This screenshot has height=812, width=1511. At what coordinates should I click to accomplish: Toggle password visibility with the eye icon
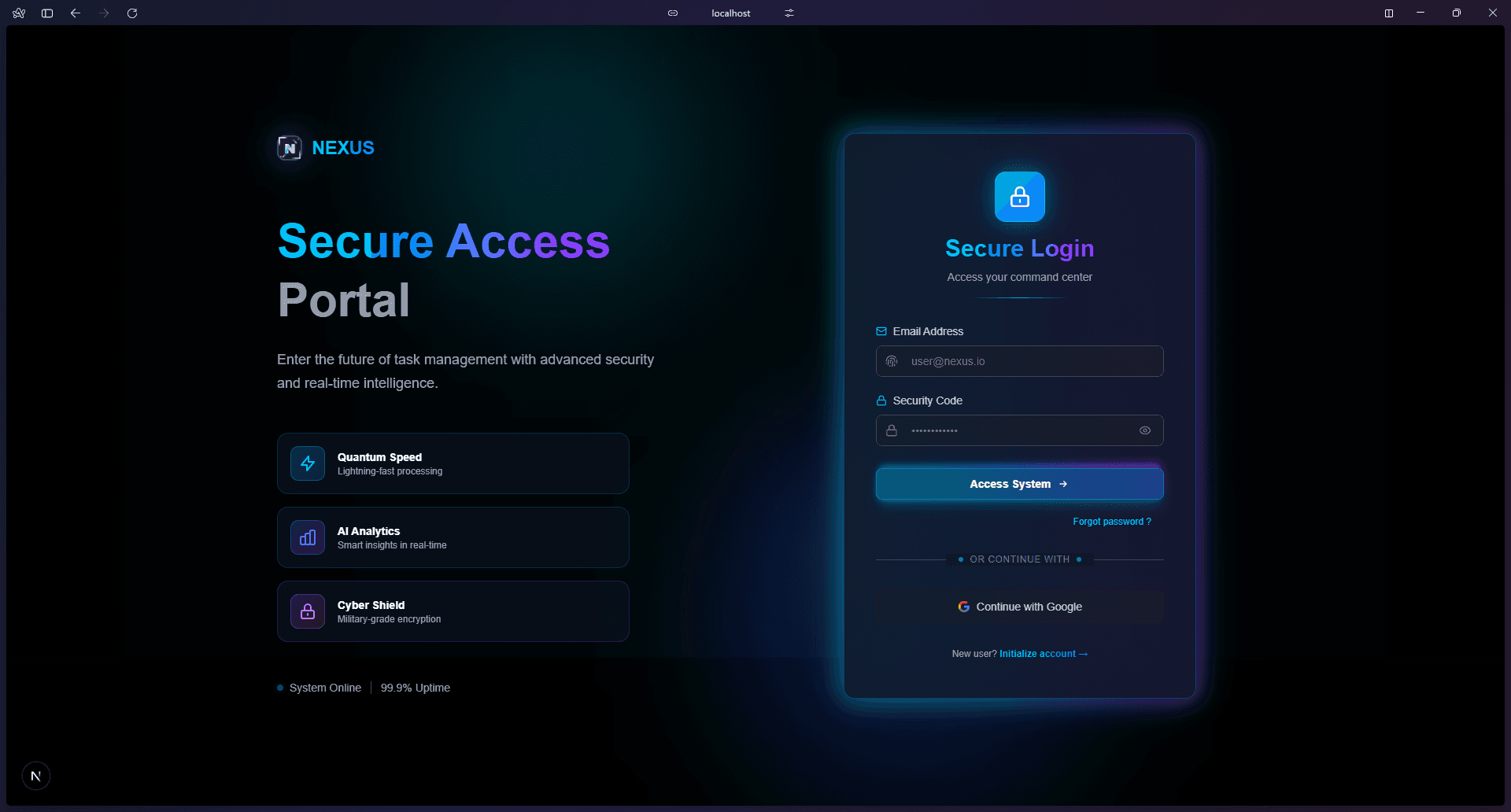click(1145, 430)
